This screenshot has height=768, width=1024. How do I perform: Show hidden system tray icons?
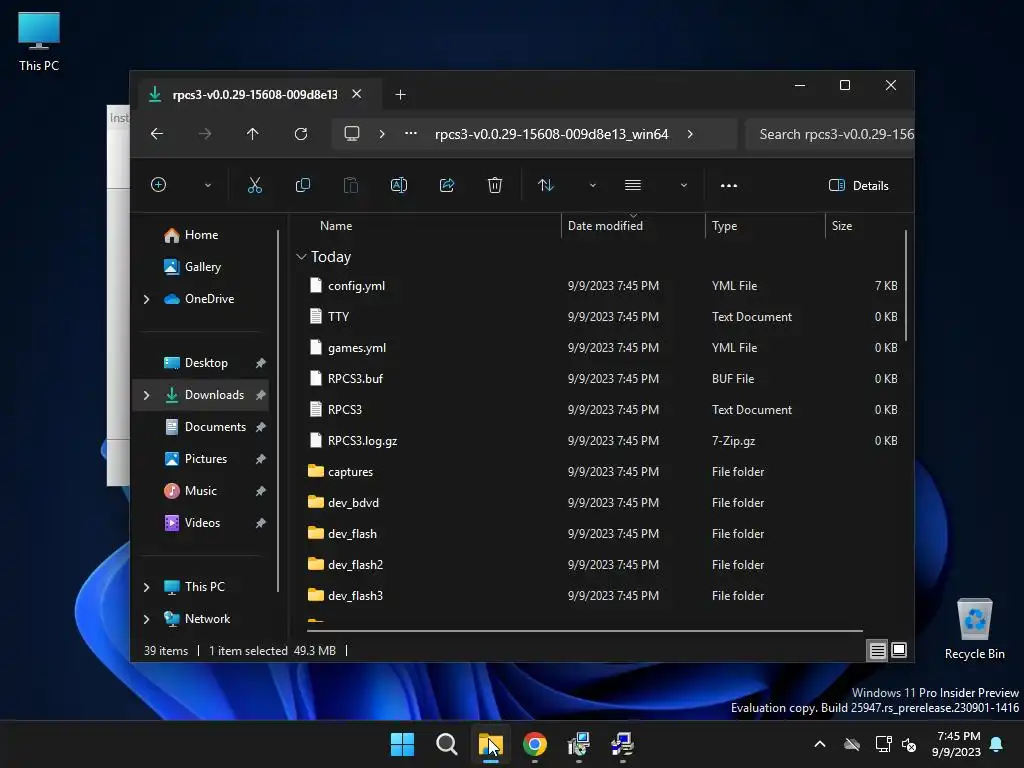(820, 744)
